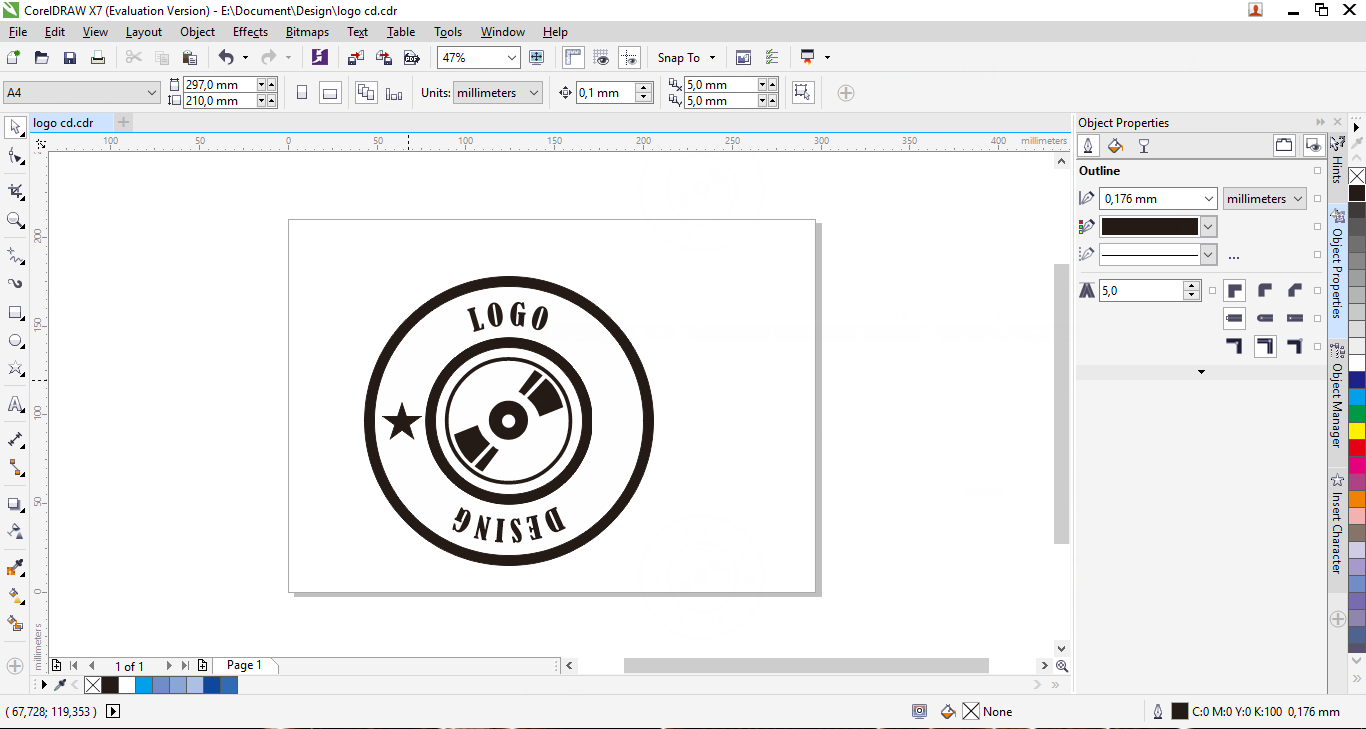Select the Rectangle tool
Screen dimensions: 1366x729
[x=15, y=313]
